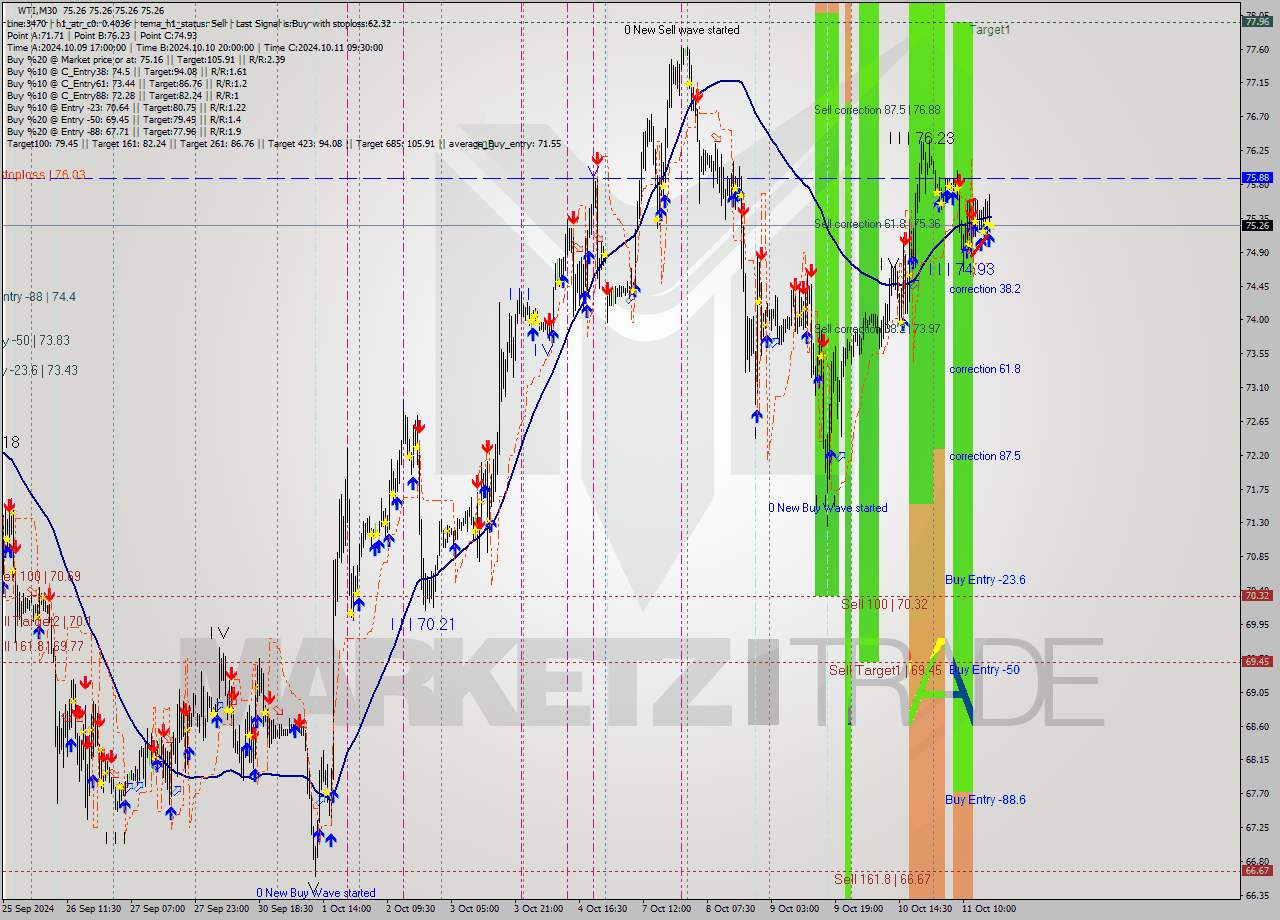Click the 'Sell 100 | 70.32' level label
Image resolution: width=1280 pixels, height=920 pixels.
tap(884, 604)
